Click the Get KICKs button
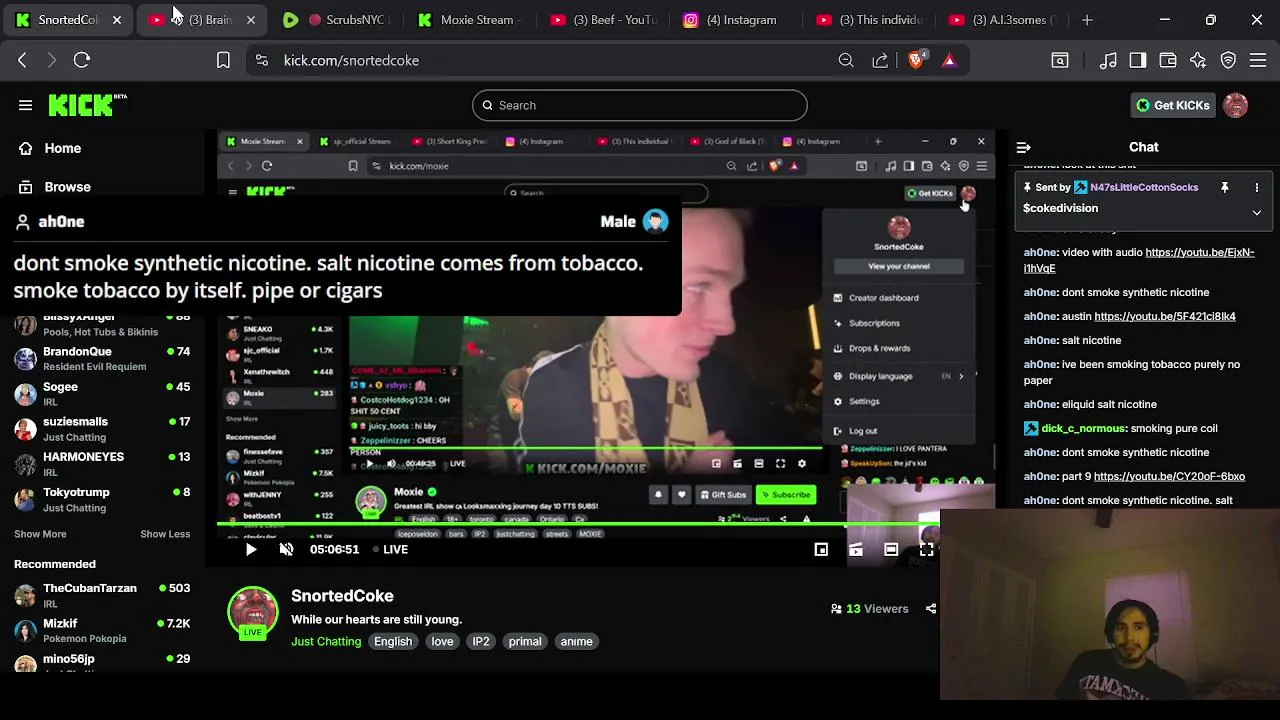This screenshot has width=1280, height=720. 1173,105
